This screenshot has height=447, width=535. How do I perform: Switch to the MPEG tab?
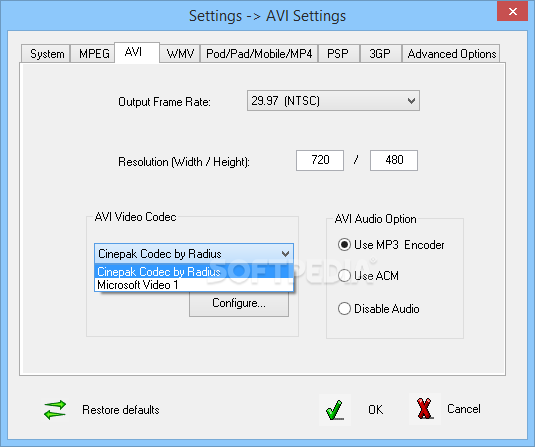94,54
